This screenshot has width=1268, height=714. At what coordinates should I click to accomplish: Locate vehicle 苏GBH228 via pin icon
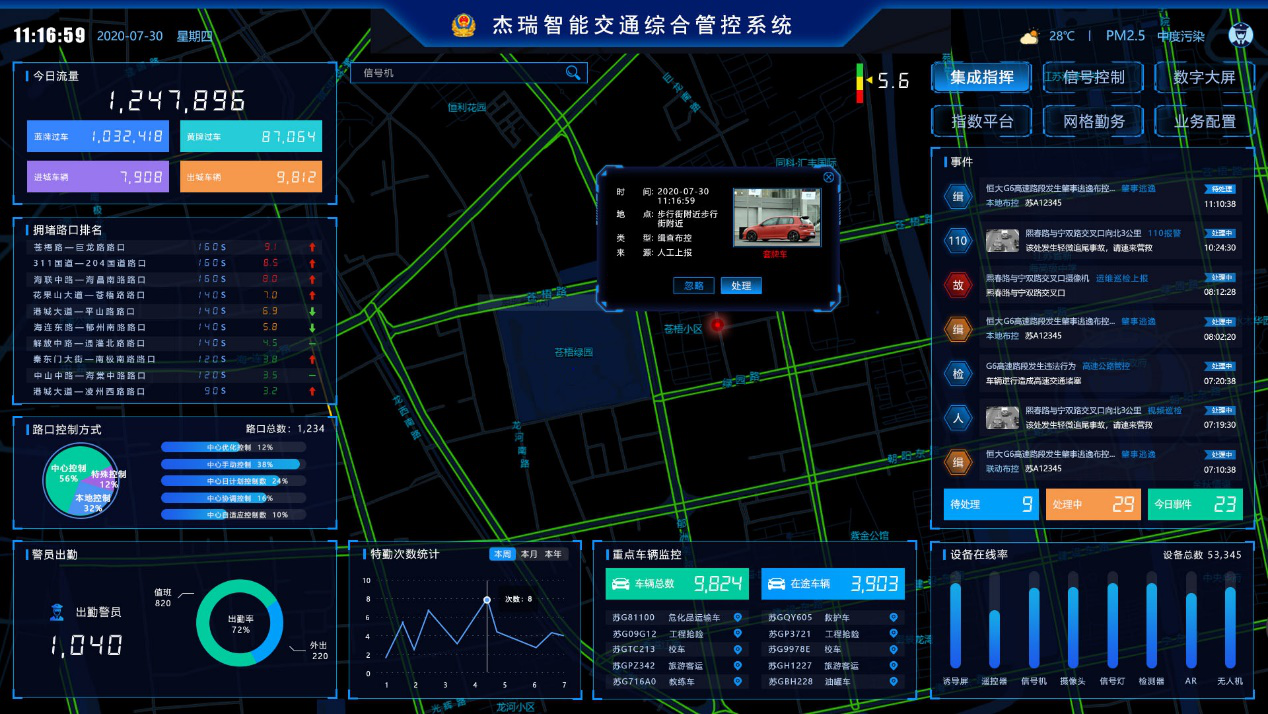892,681
